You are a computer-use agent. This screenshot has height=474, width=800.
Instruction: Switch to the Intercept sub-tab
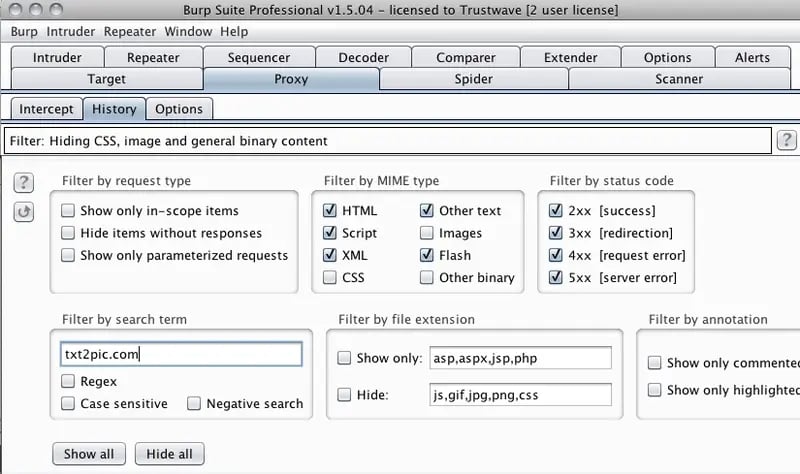(x=46, y=109)
